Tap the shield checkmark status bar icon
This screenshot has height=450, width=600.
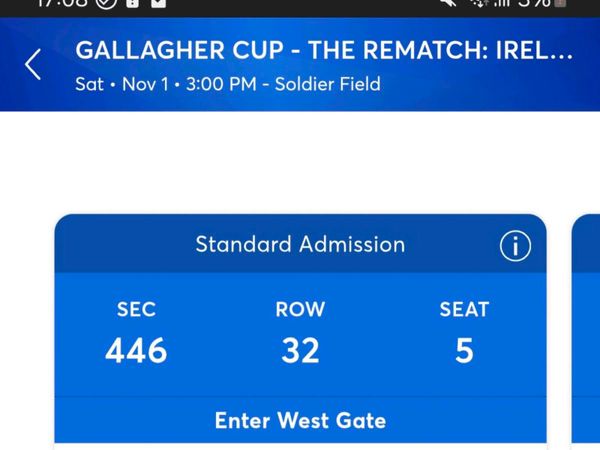108,4
